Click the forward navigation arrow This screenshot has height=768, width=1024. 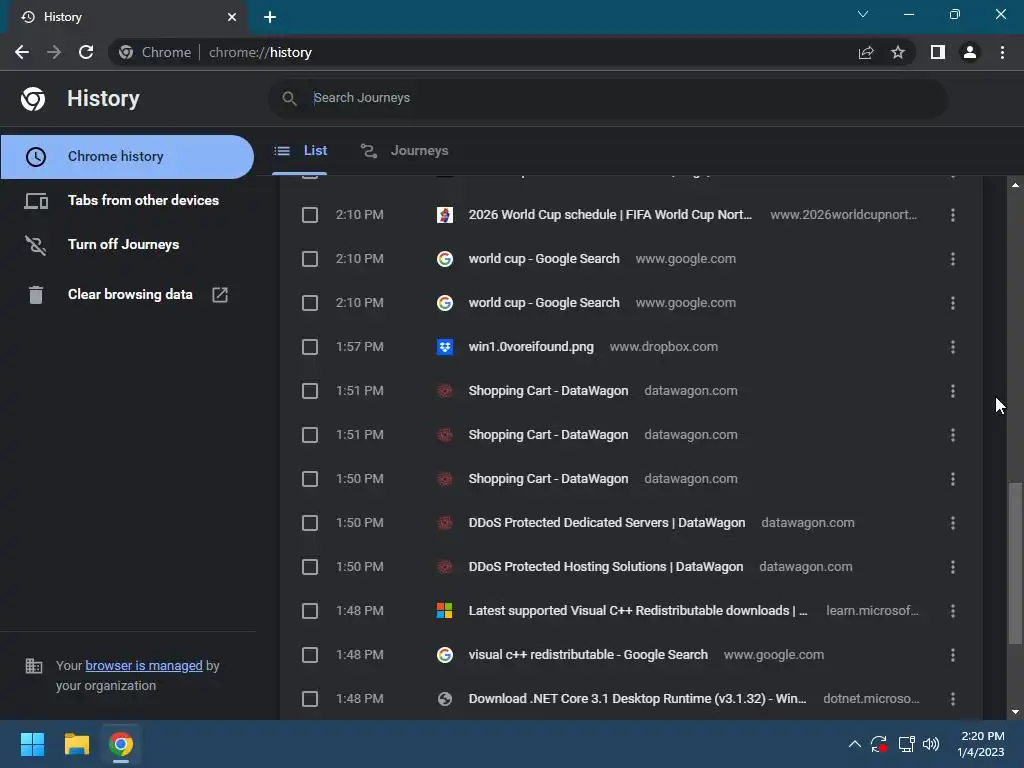[54, 52]
